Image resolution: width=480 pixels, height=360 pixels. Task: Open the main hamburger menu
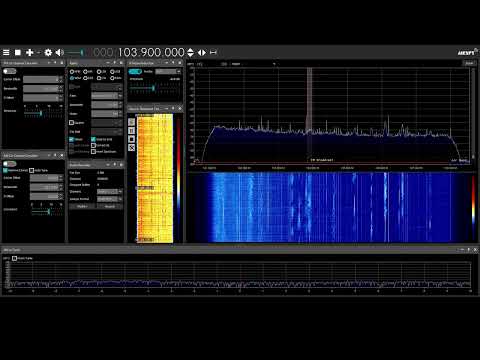pyautogui.click(x=6, y=52)
